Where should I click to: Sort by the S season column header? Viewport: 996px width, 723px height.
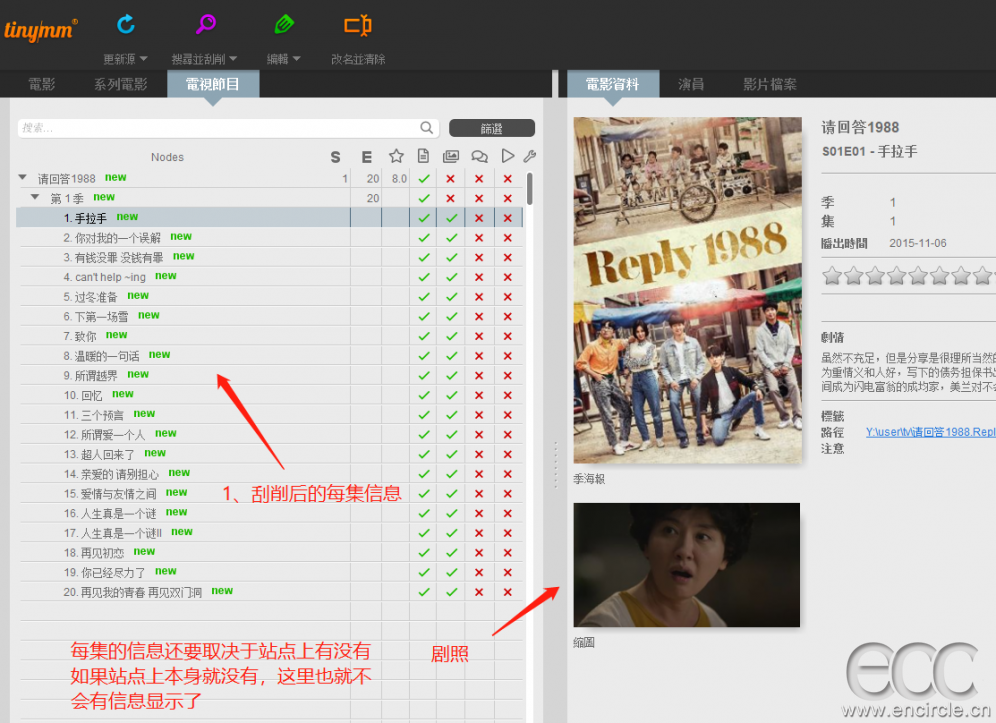point(335,157)
